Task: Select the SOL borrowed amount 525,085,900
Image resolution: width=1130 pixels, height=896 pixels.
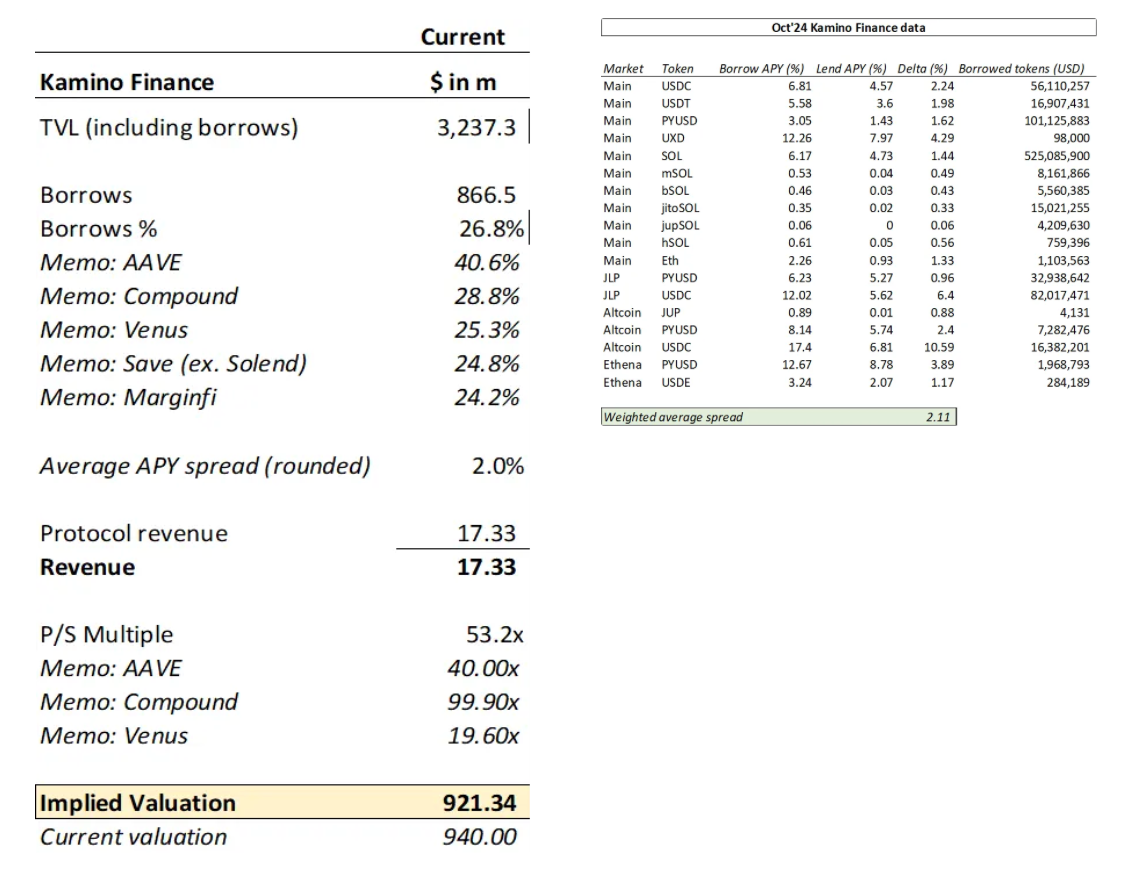Action: [x=1056, y=156]
